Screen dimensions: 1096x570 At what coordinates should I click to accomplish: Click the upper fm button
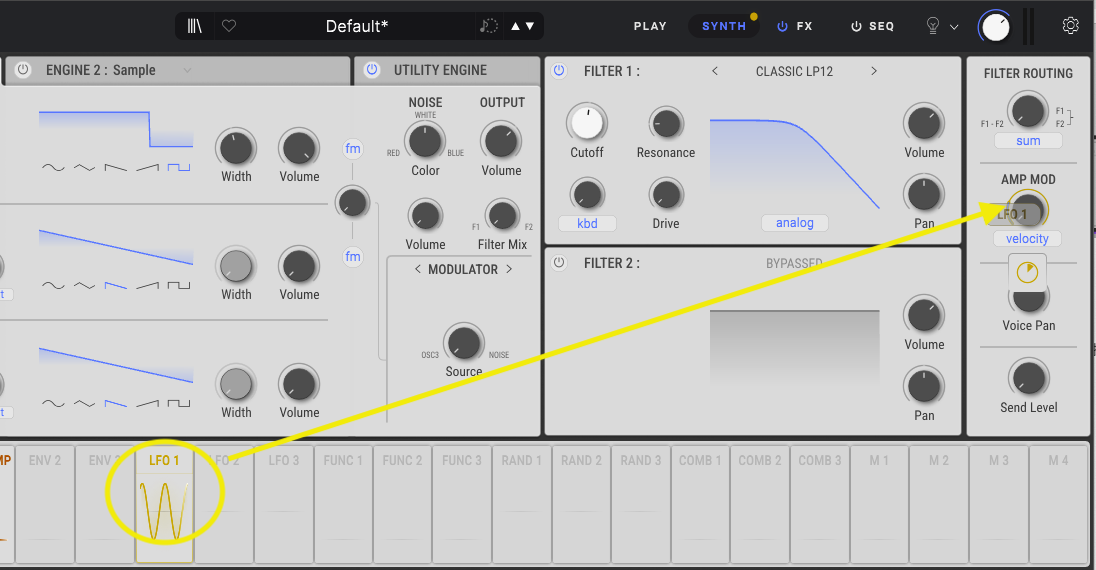[353, 149]
